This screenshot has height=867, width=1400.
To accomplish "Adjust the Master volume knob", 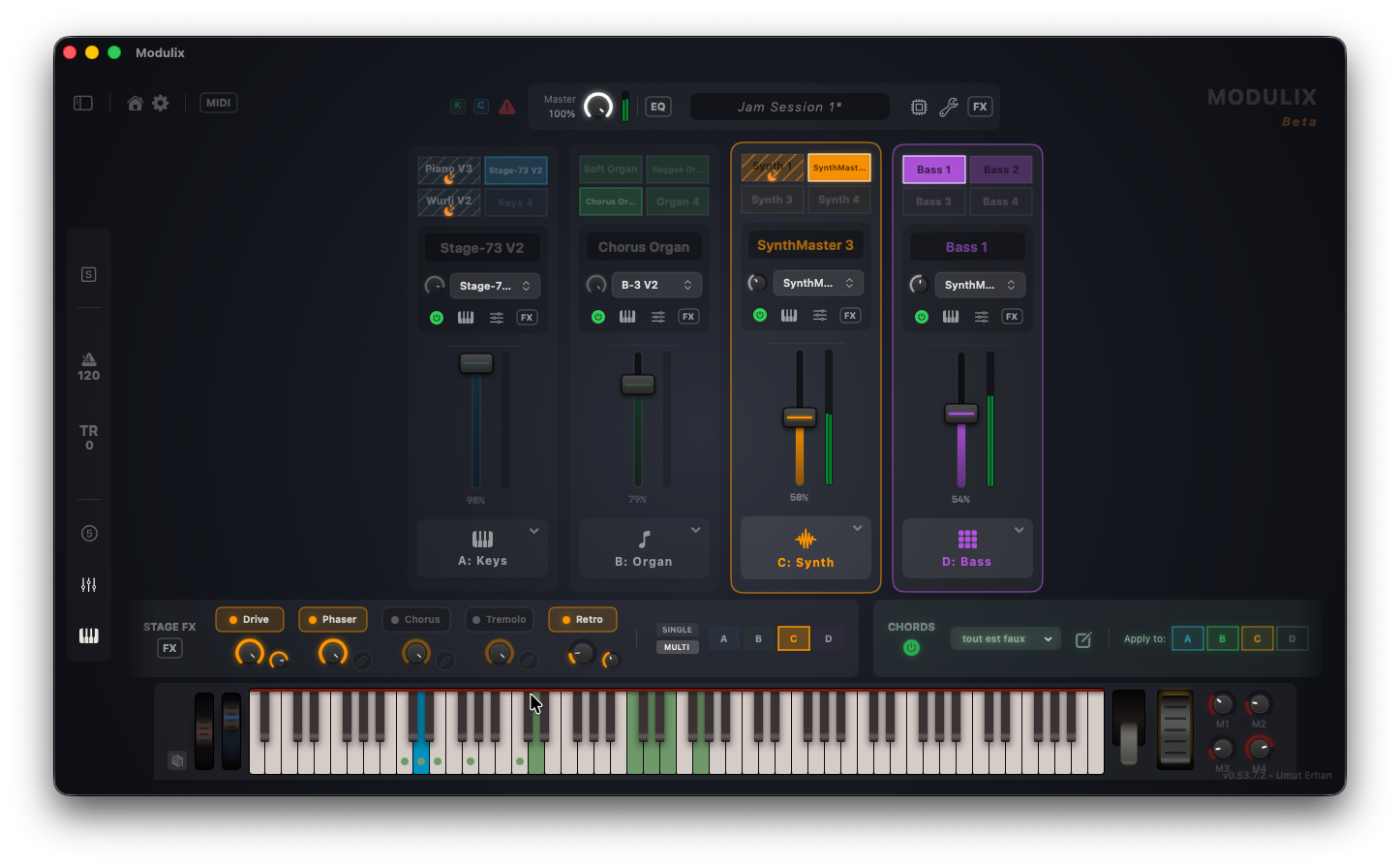I will (x=598, y=106).
